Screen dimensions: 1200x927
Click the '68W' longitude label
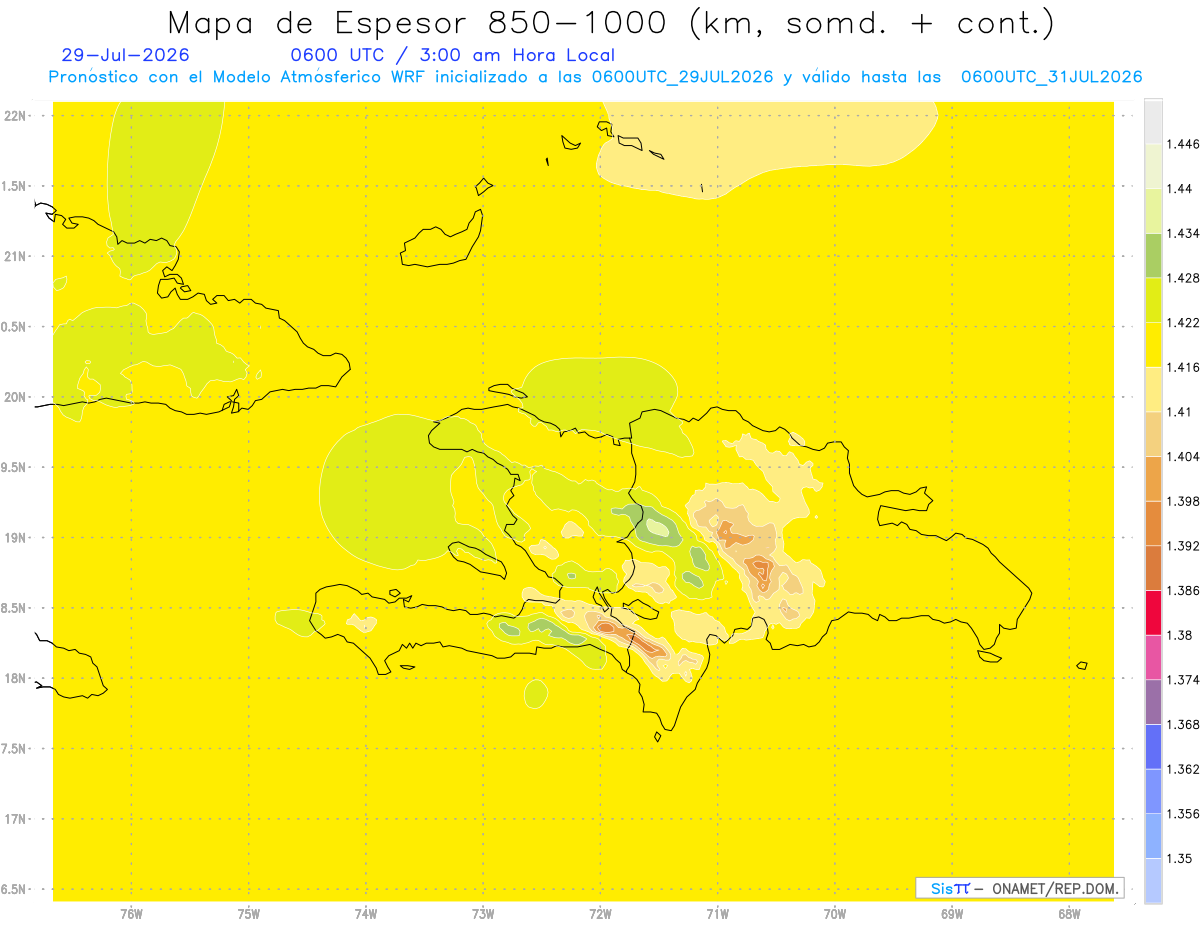[1069, 913]
